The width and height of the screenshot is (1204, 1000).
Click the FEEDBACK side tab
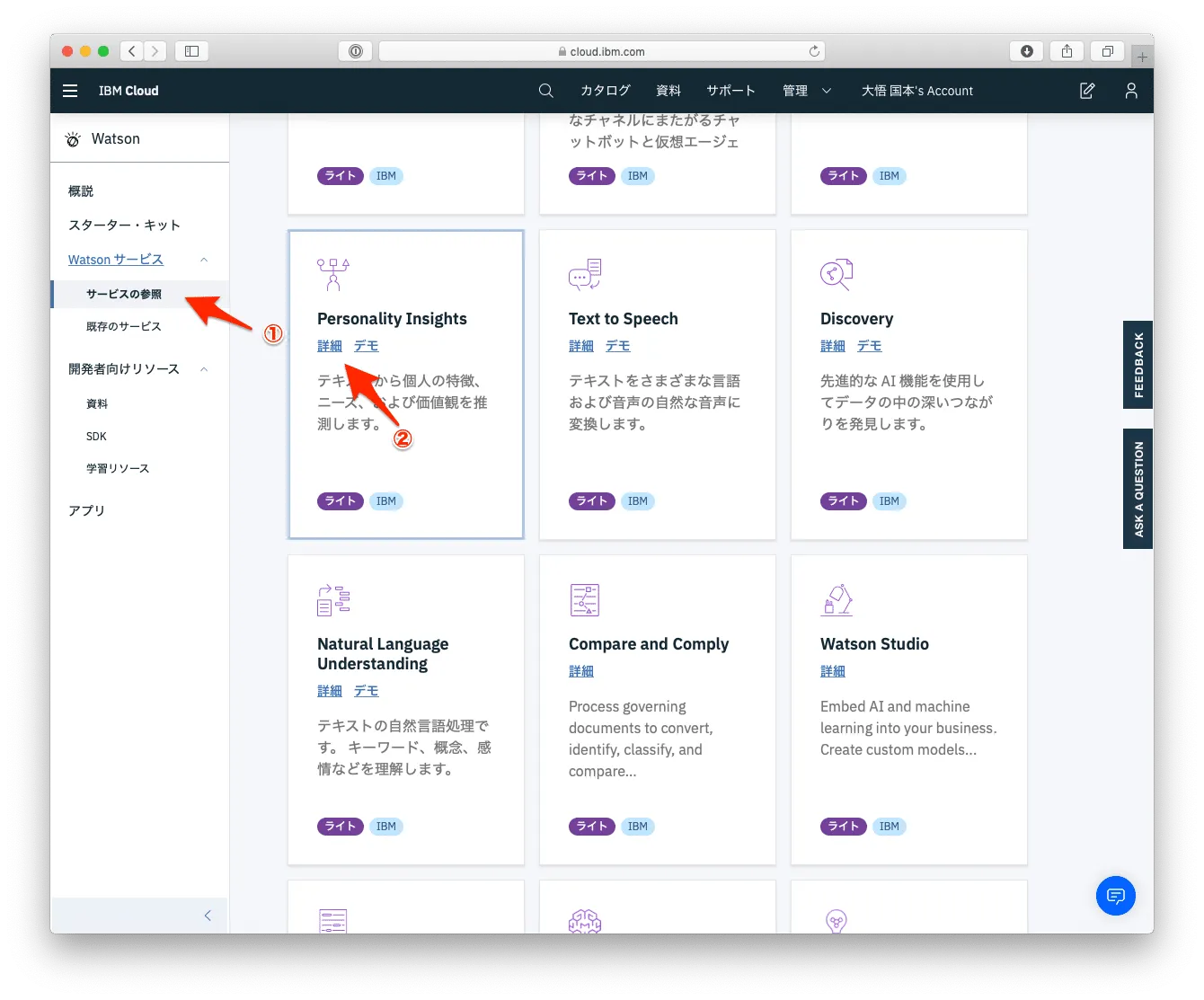[x=1138, y=365]
